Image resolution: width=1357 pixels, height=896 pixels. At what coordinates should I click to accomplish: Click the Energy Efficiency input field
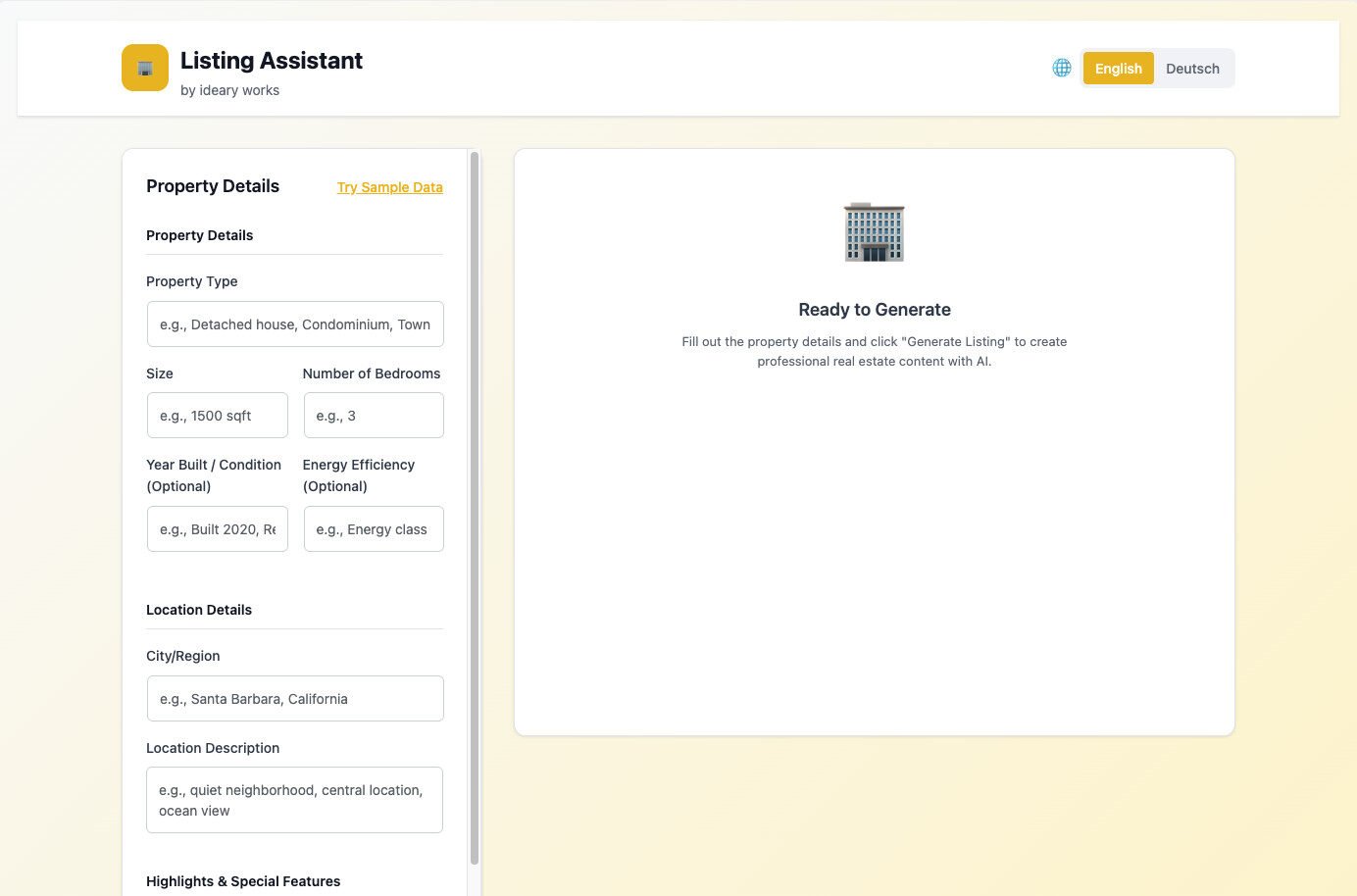click(374, 529)
